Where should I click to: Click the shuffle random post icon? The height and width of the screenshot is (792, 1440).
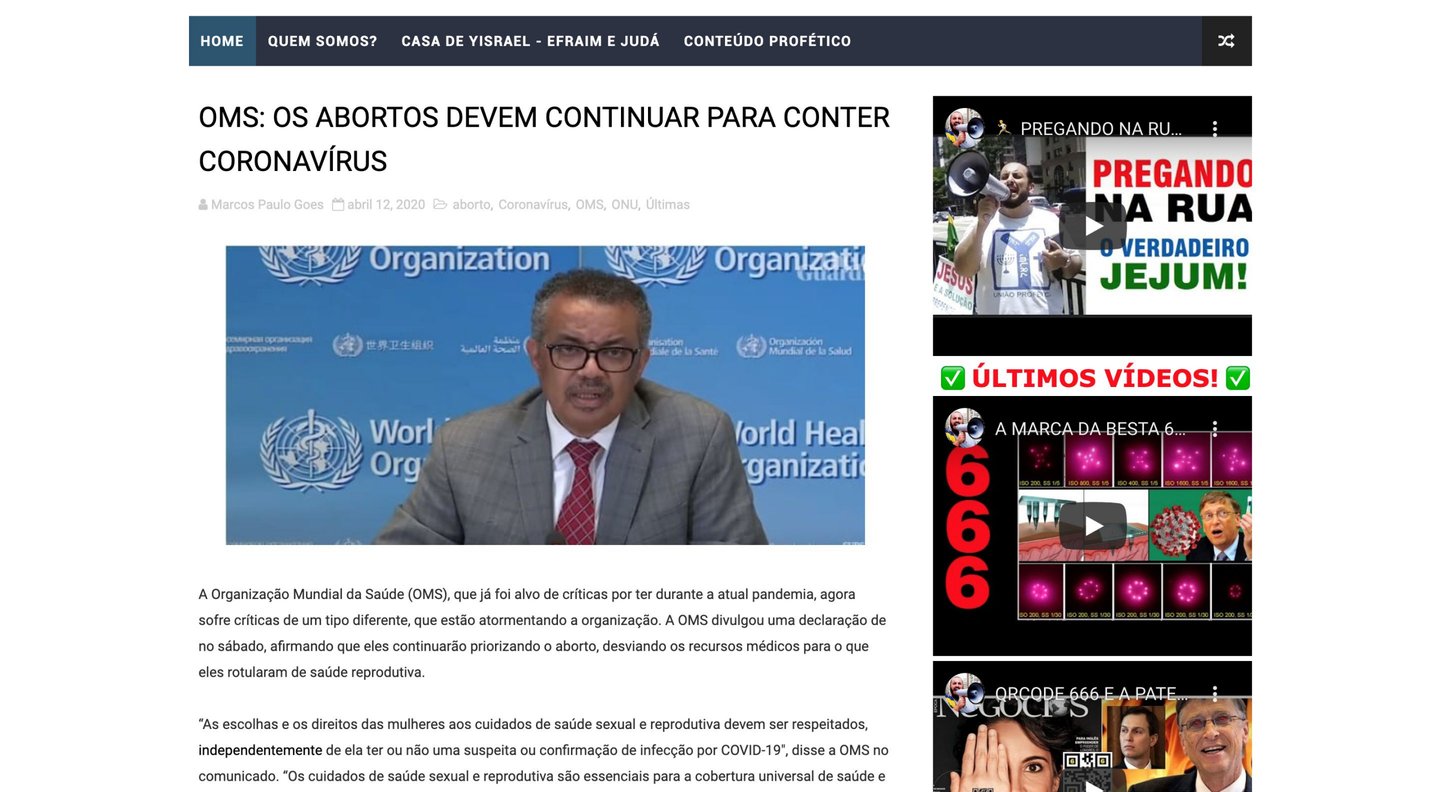1226,41
